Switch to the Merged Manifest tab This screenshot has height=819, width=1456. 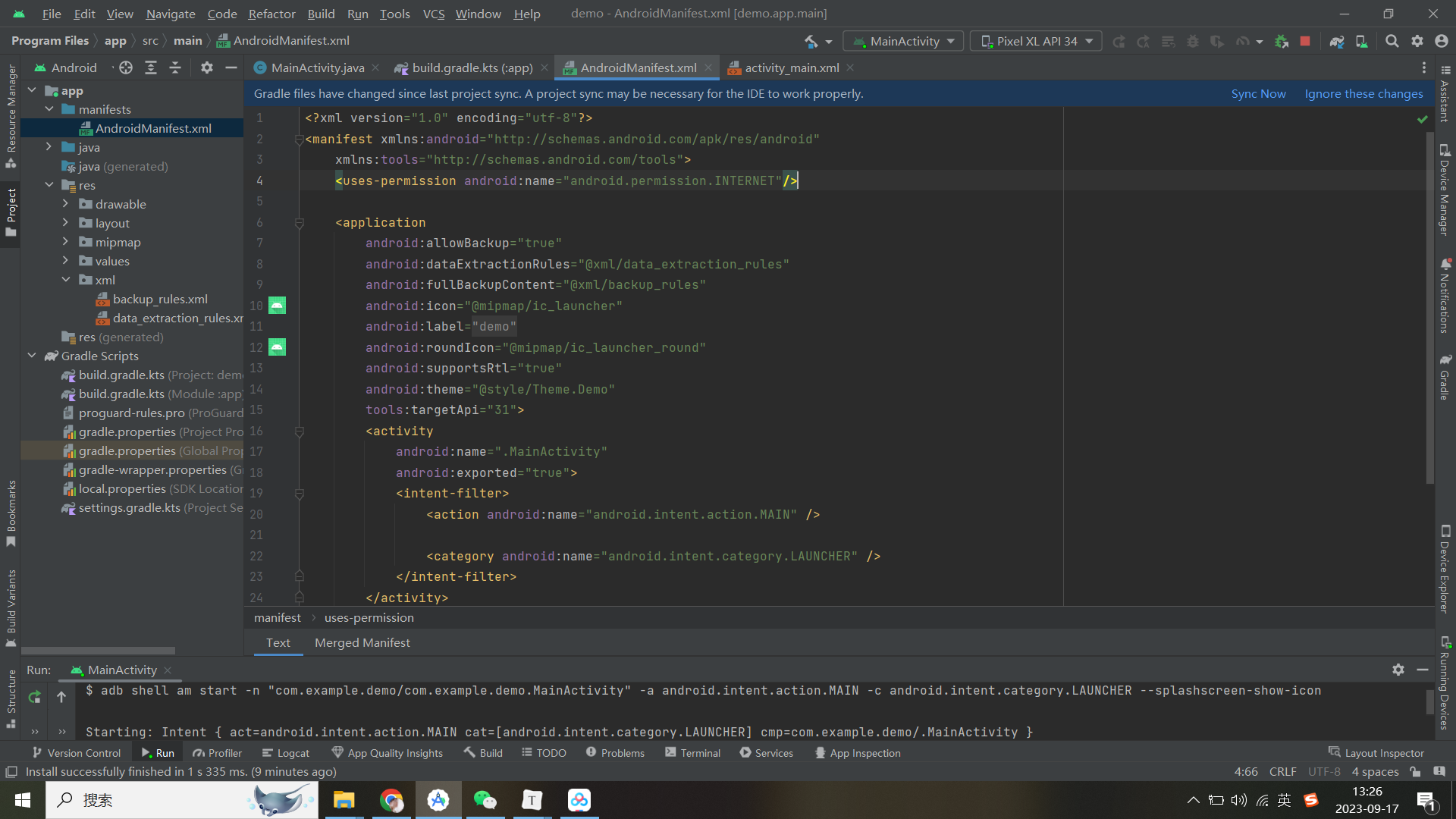coord(362,643)
